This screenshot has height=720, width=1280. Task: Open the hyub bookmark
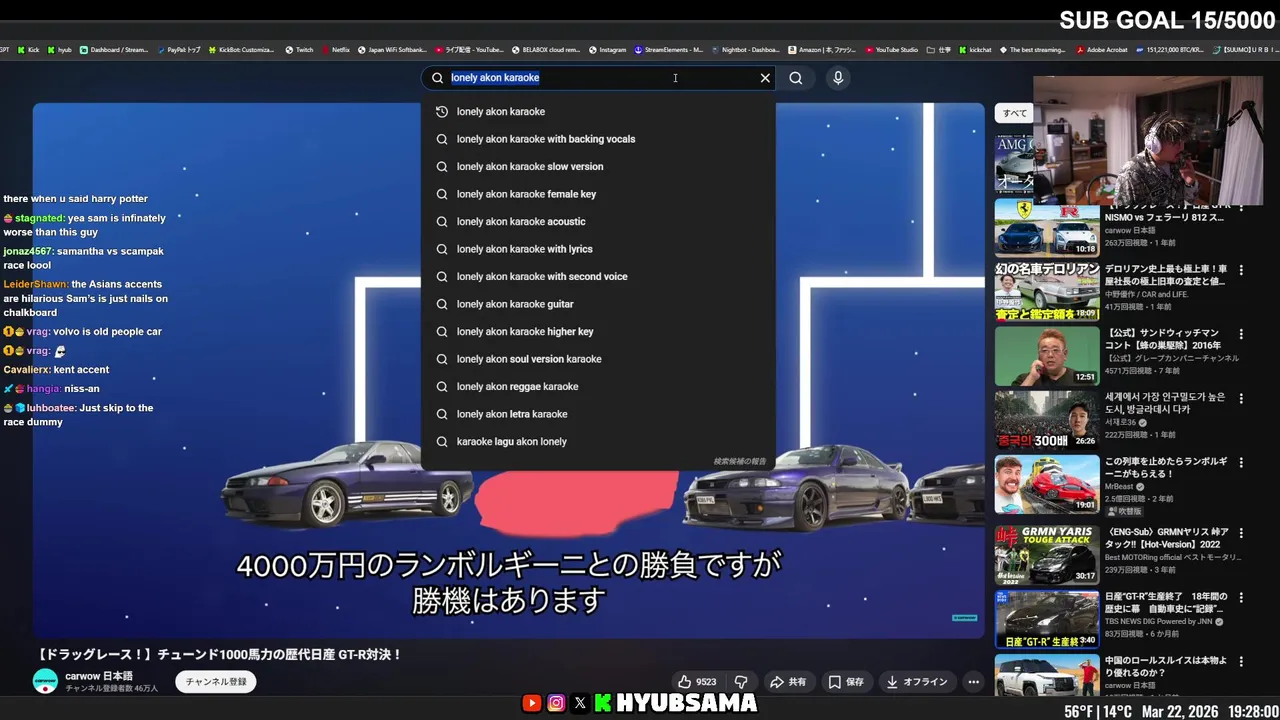click(x=59, y=50)
